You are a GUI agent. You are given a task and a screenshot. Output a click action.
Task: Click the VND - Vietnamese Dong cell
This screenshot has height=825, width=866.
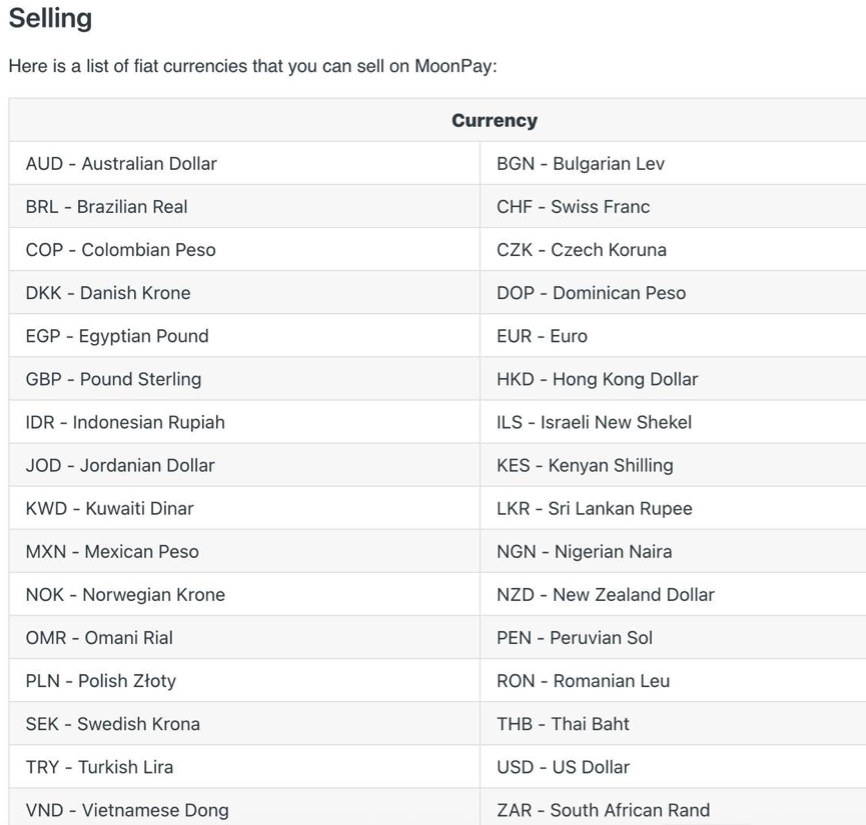[x=126, y=810]
